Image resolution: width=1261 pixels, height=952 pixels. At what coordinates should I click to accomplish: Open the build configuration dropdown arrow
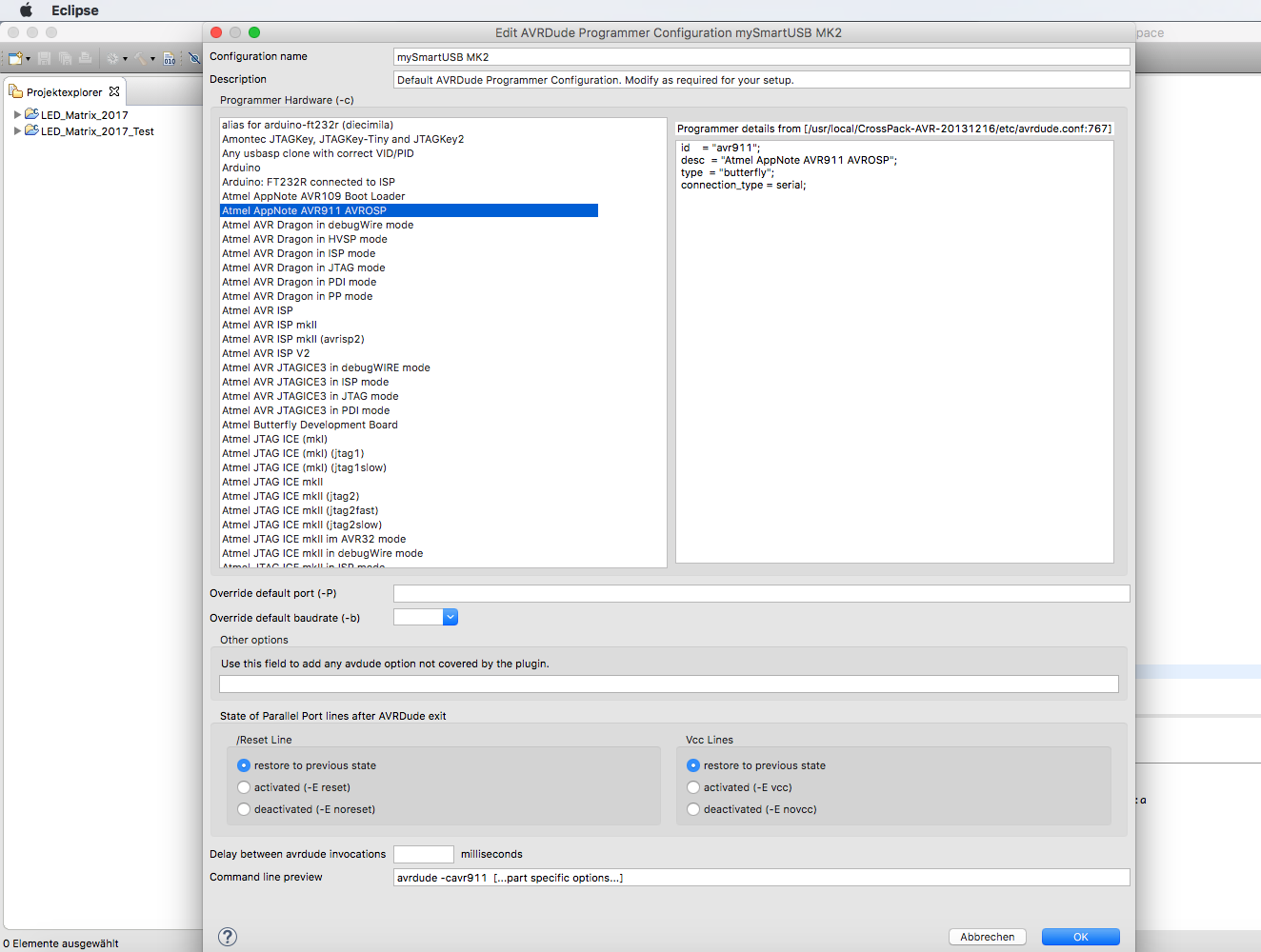pyautogui.click(x=125, y=59)
